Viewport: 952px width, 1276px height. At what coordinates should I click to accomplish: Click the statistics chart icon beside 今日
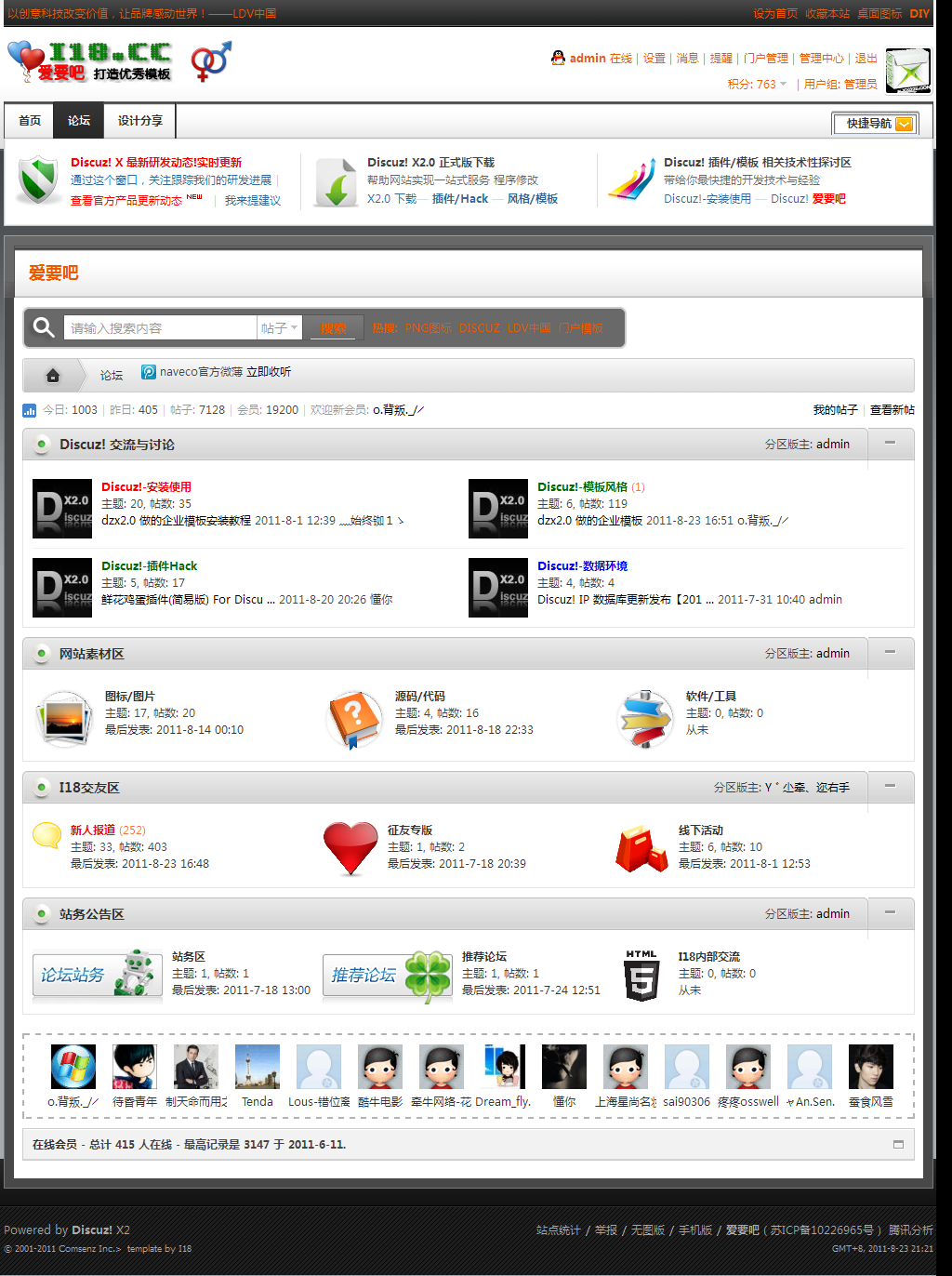tap(29, 410)
